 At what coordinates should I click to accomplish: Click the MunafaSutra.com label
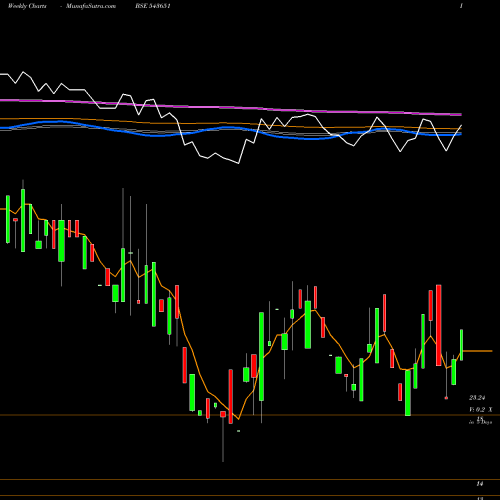click(91, 6)
